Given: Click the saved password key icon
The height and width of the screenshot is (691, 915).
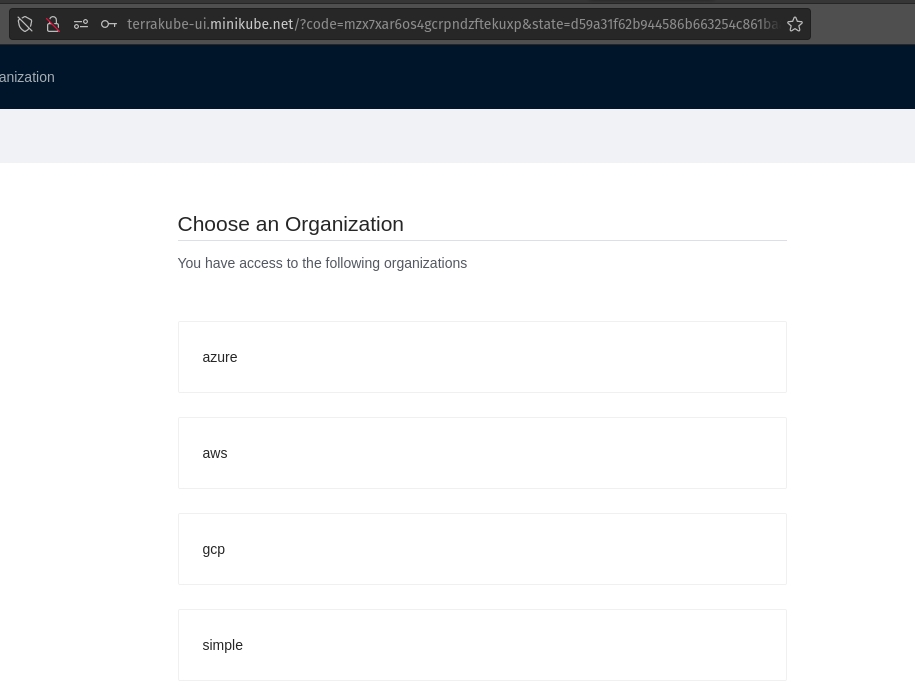Looking at the screenshot, I should [x=109, y=24].
